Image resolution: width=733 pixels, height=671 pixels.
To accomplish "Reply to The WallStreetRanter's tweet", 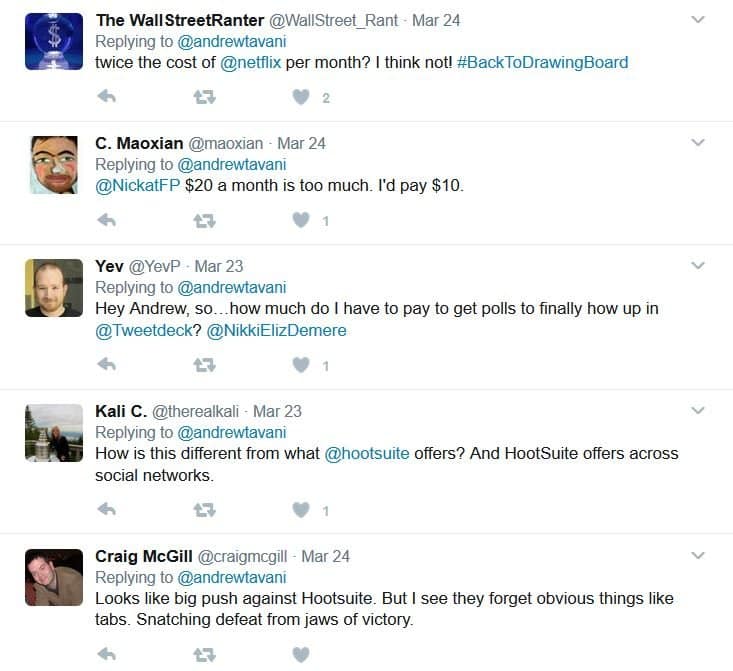I will [107, 97].
